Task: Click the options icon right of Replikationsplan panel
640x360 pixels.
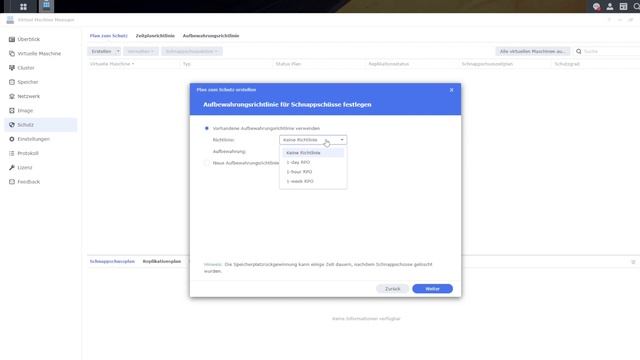Action: point(633,262)
